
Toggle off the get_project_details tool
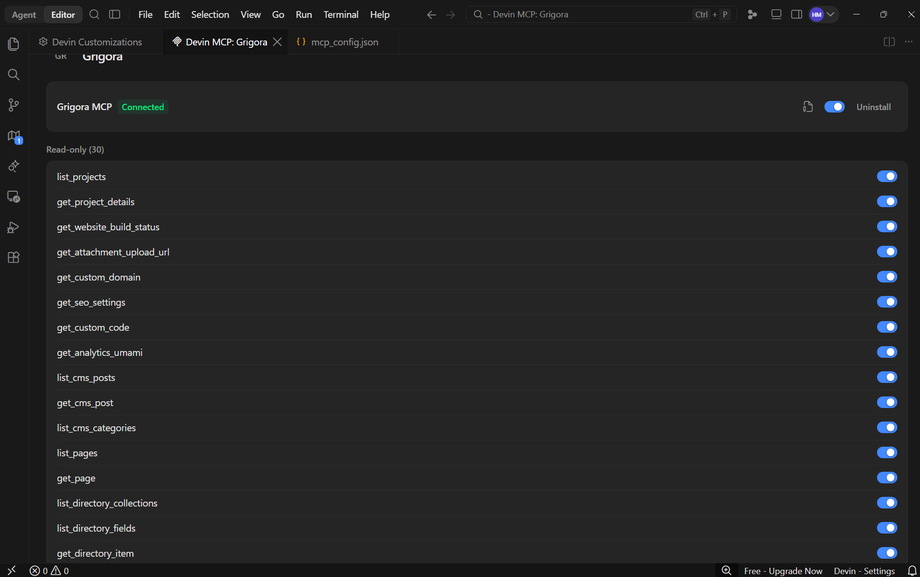887,202
